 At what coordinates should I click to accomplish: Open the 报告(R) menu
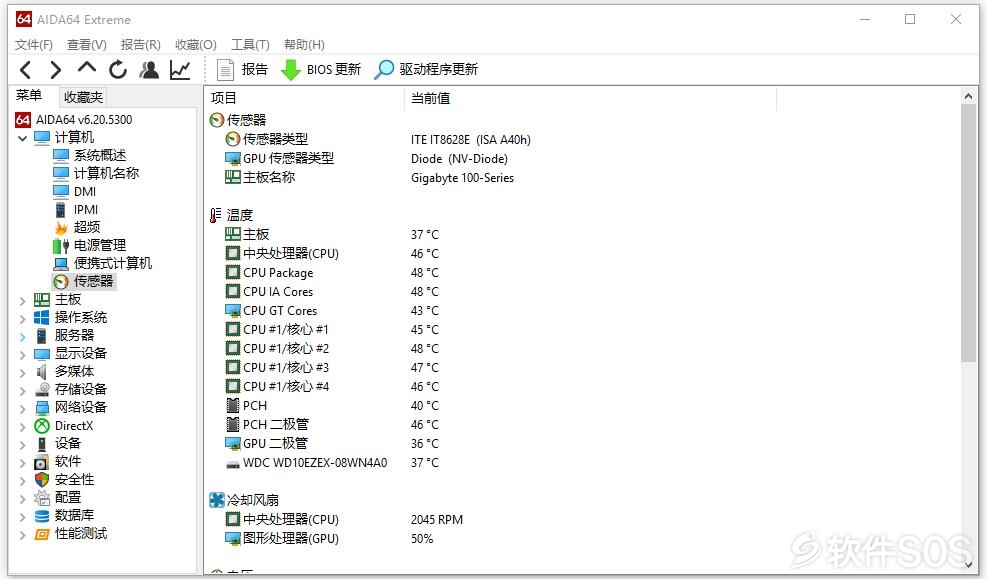[x=140, y=45]
